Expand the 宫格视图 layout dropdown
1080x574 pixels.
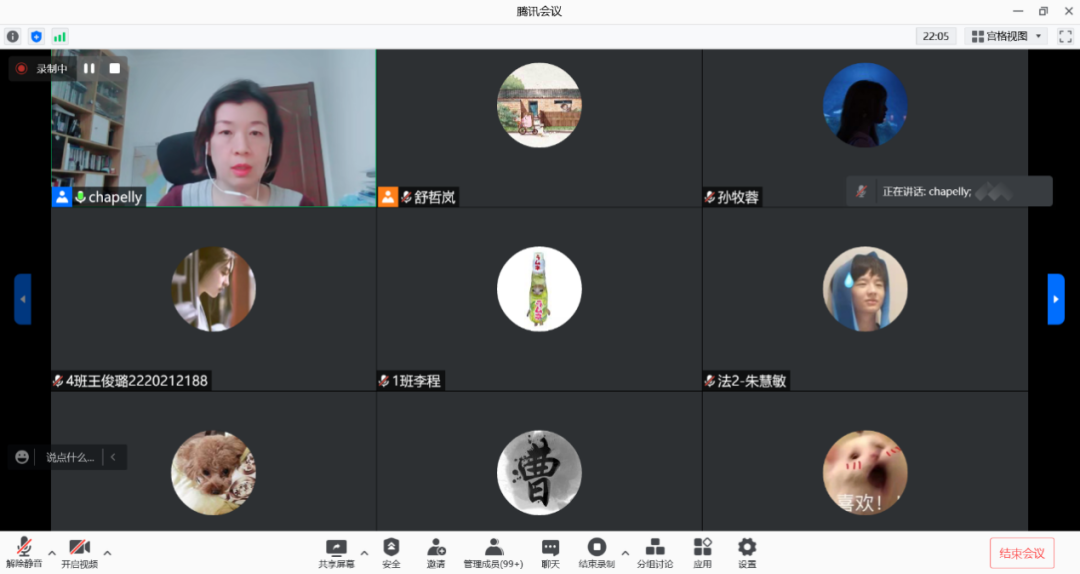tap(1006, 36)
